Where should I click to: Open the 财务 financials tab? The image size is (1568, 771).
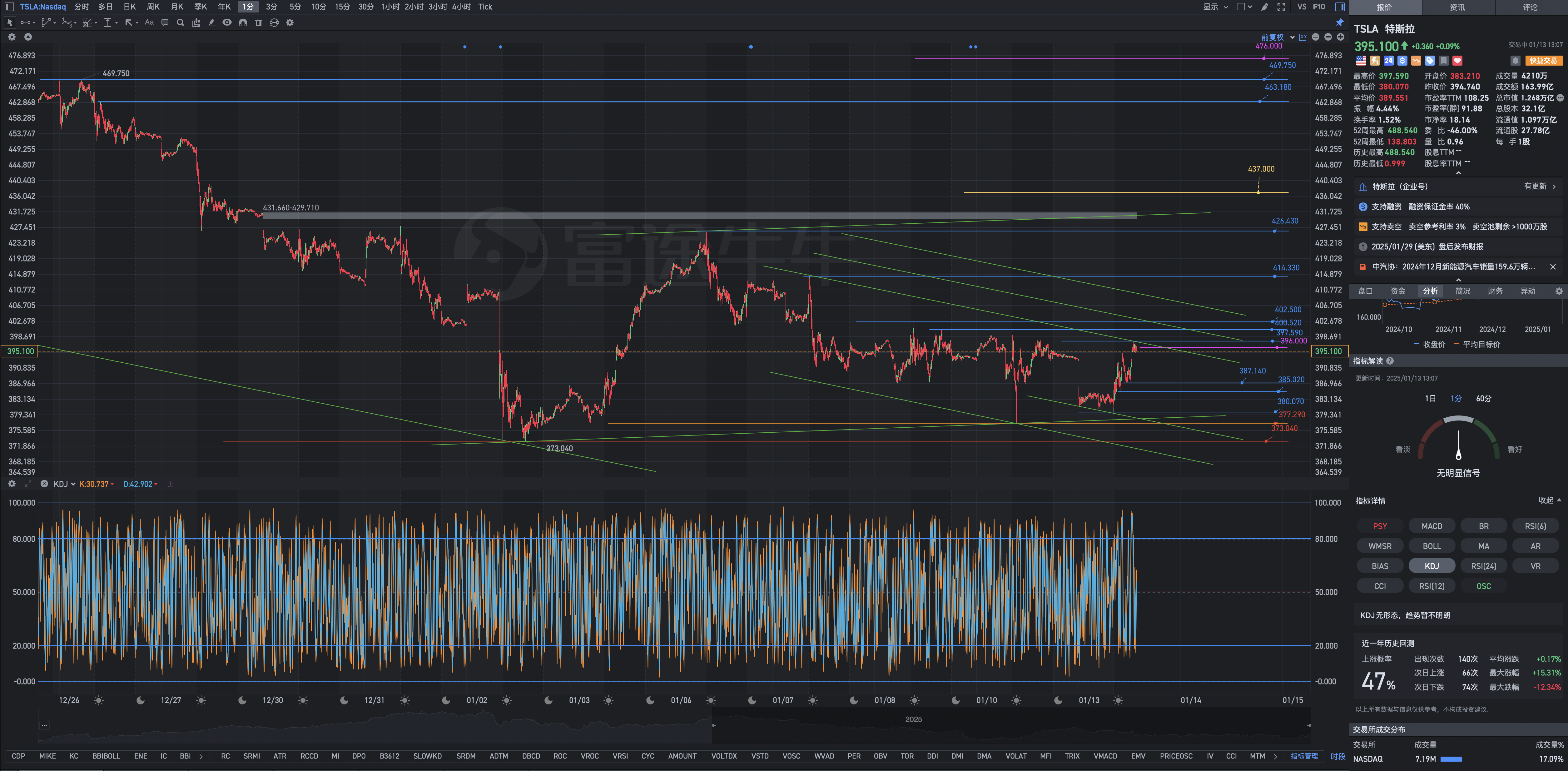click(x=1495, y=291)
